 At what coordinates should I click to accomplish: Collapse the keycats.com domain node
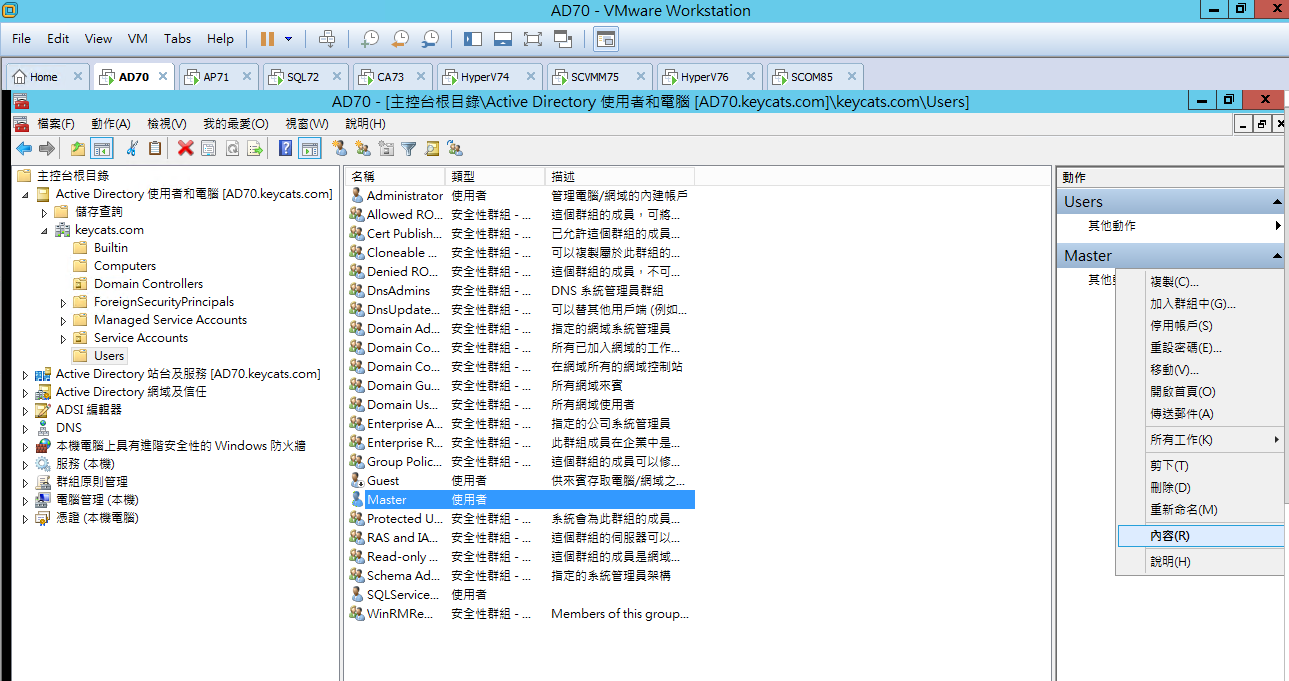[44, 230]
